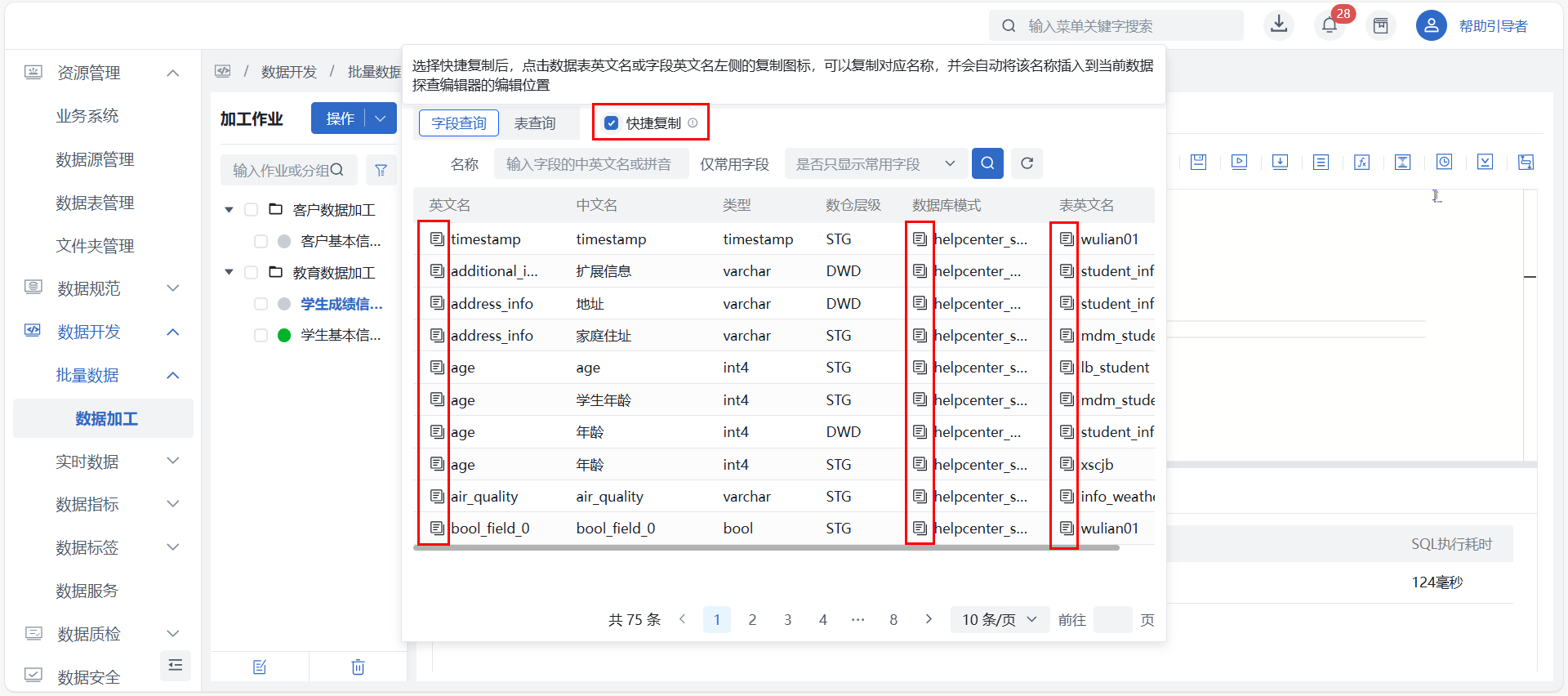Open 文件夹管理 in the sidebar
Screen dimensions: 1568x696
(95, 246)
